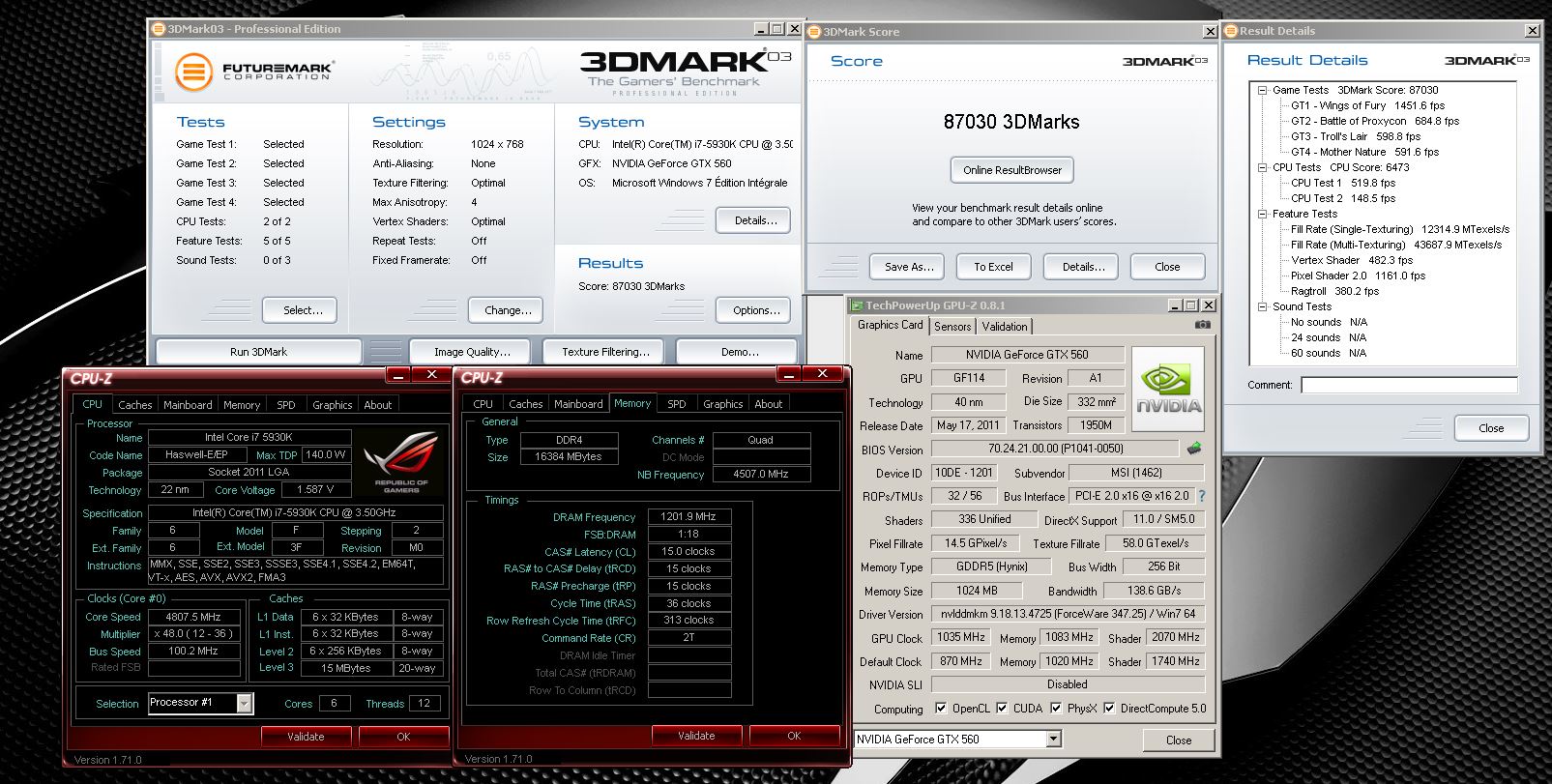1552x784 pixels.
Task: Toggle the CUDA checkbox
Action: (1002, 709)
